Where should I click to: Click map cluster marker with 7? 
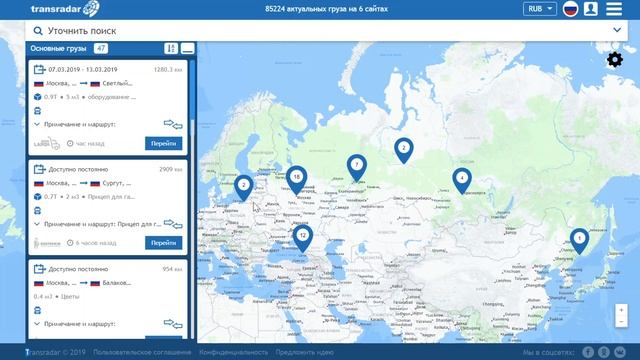click(x=357, y=168)
